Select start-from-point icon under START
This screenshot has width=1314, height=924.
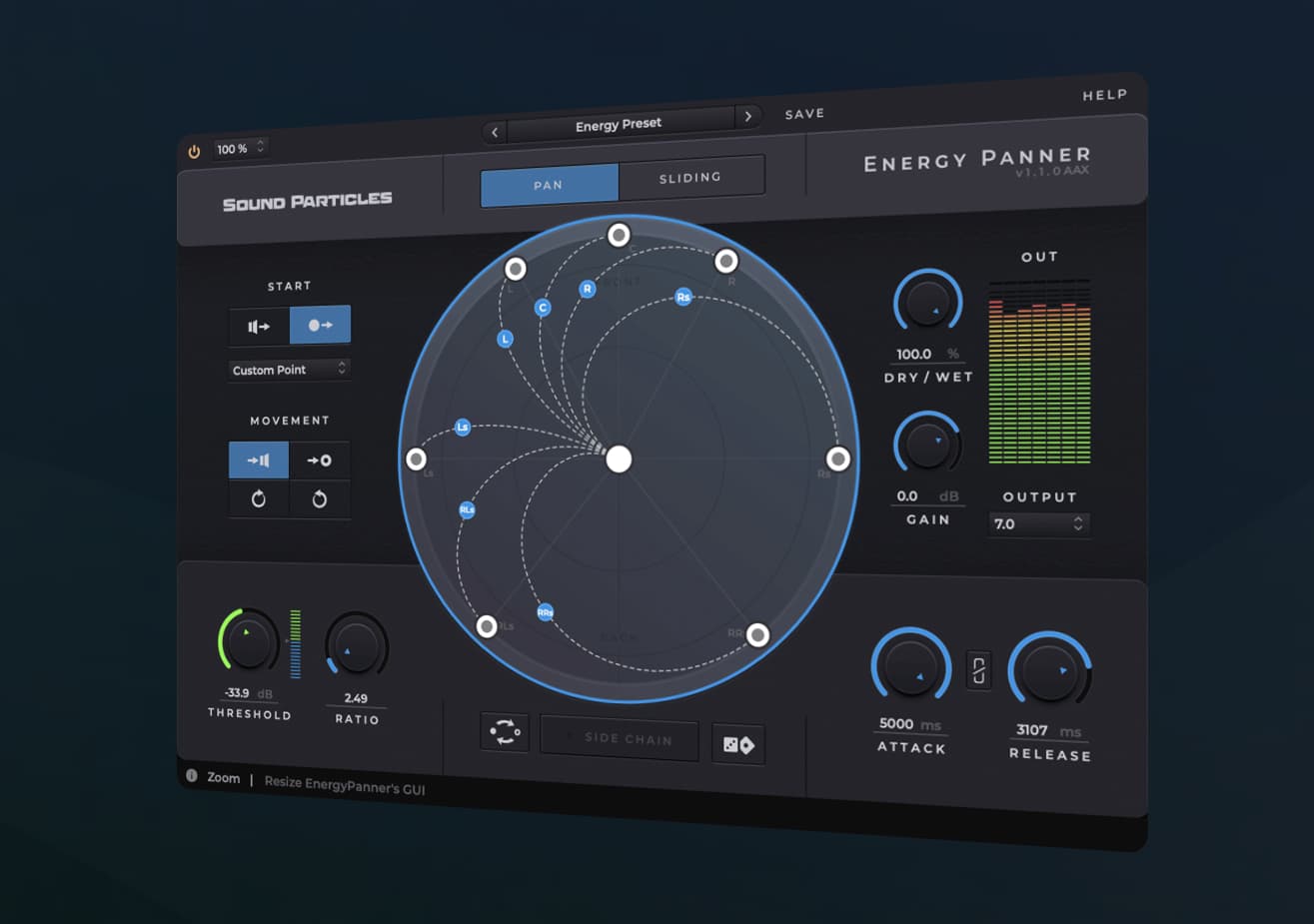point(320,325)
